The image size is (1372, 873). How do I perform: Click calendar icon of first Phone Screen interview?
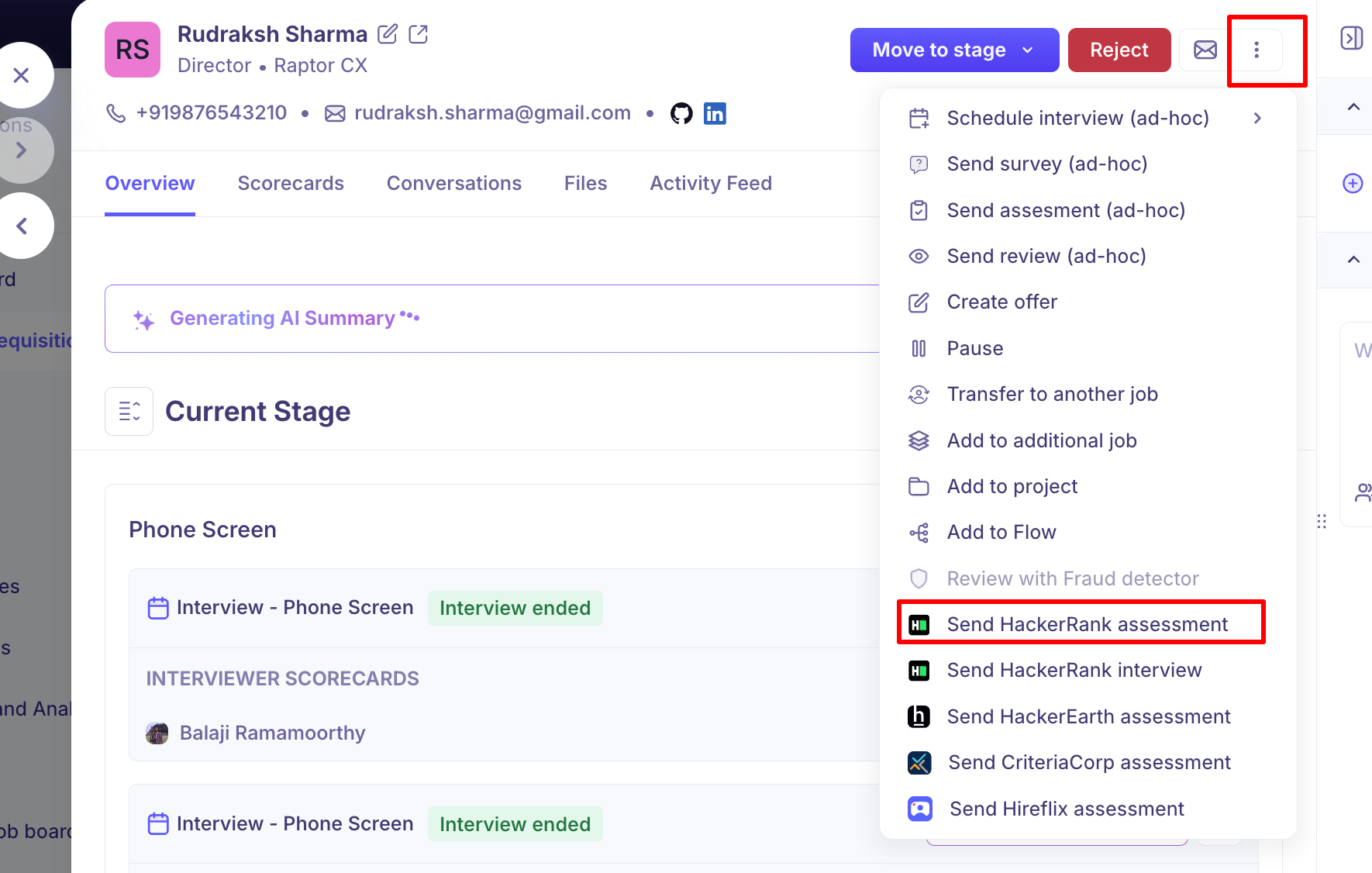tap(158, 608)
